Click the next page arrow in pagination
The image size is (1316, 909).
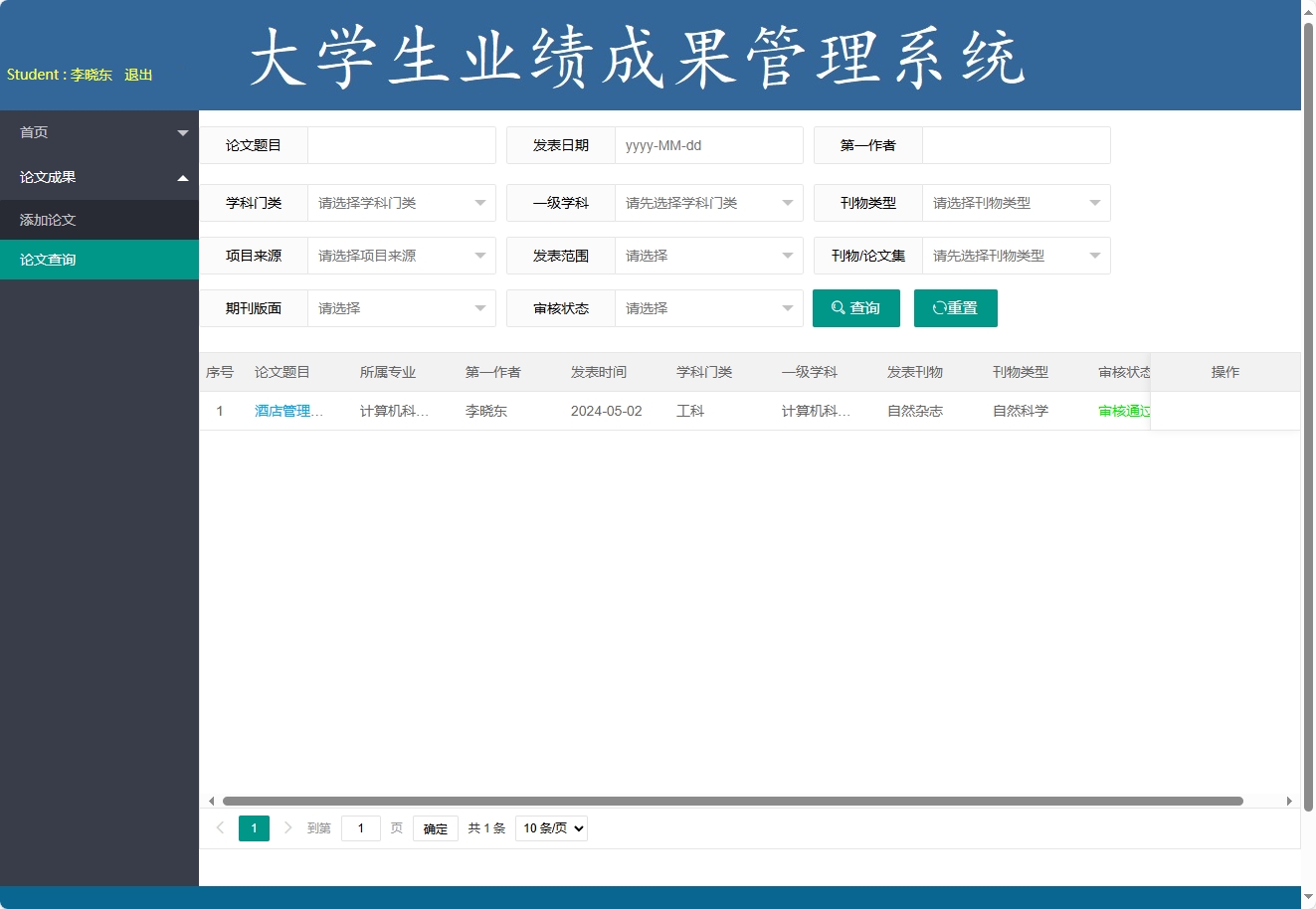pyautogui.click(x=287, y=827)
